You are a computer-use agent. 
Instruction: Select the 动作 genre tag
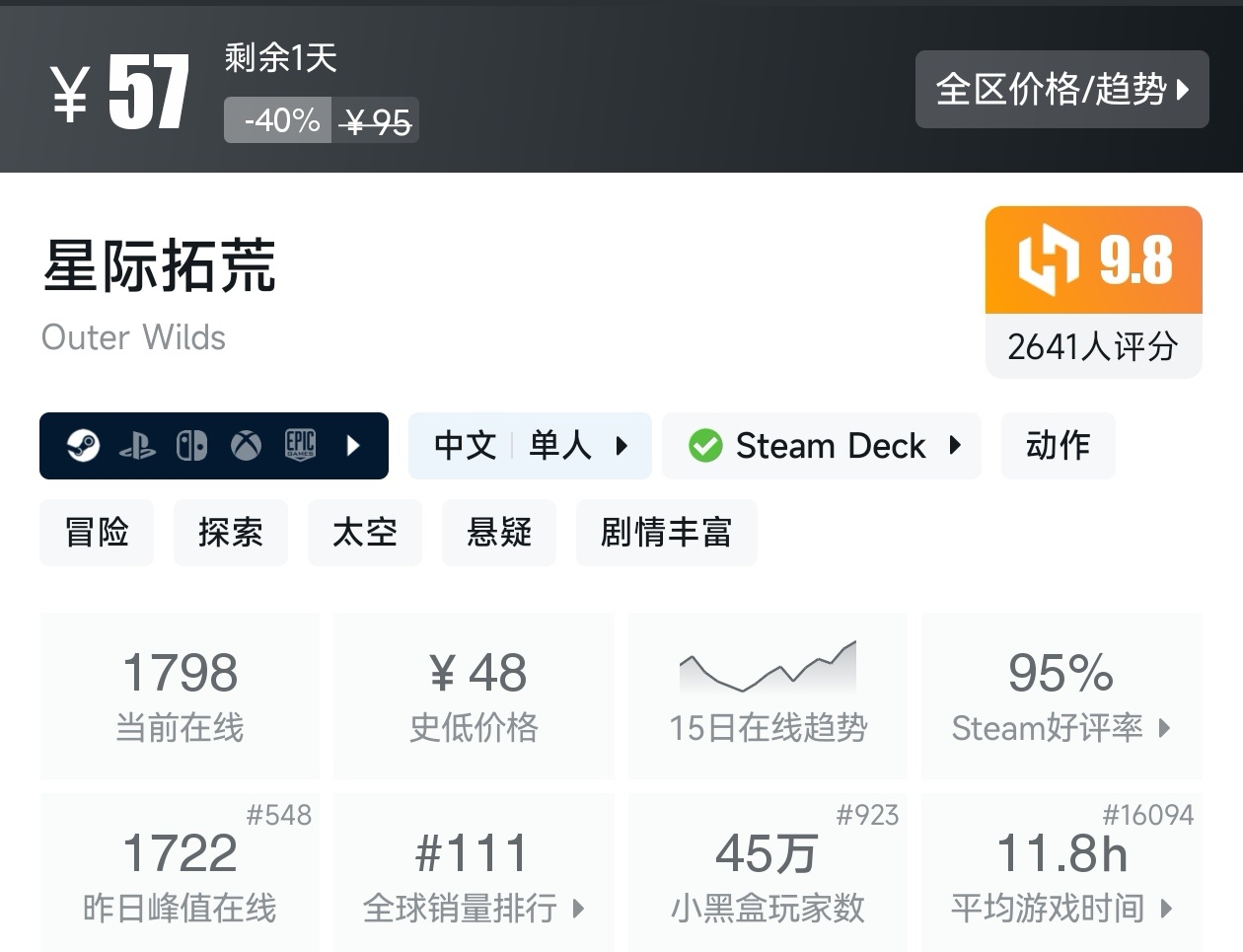coord(1058,446)
